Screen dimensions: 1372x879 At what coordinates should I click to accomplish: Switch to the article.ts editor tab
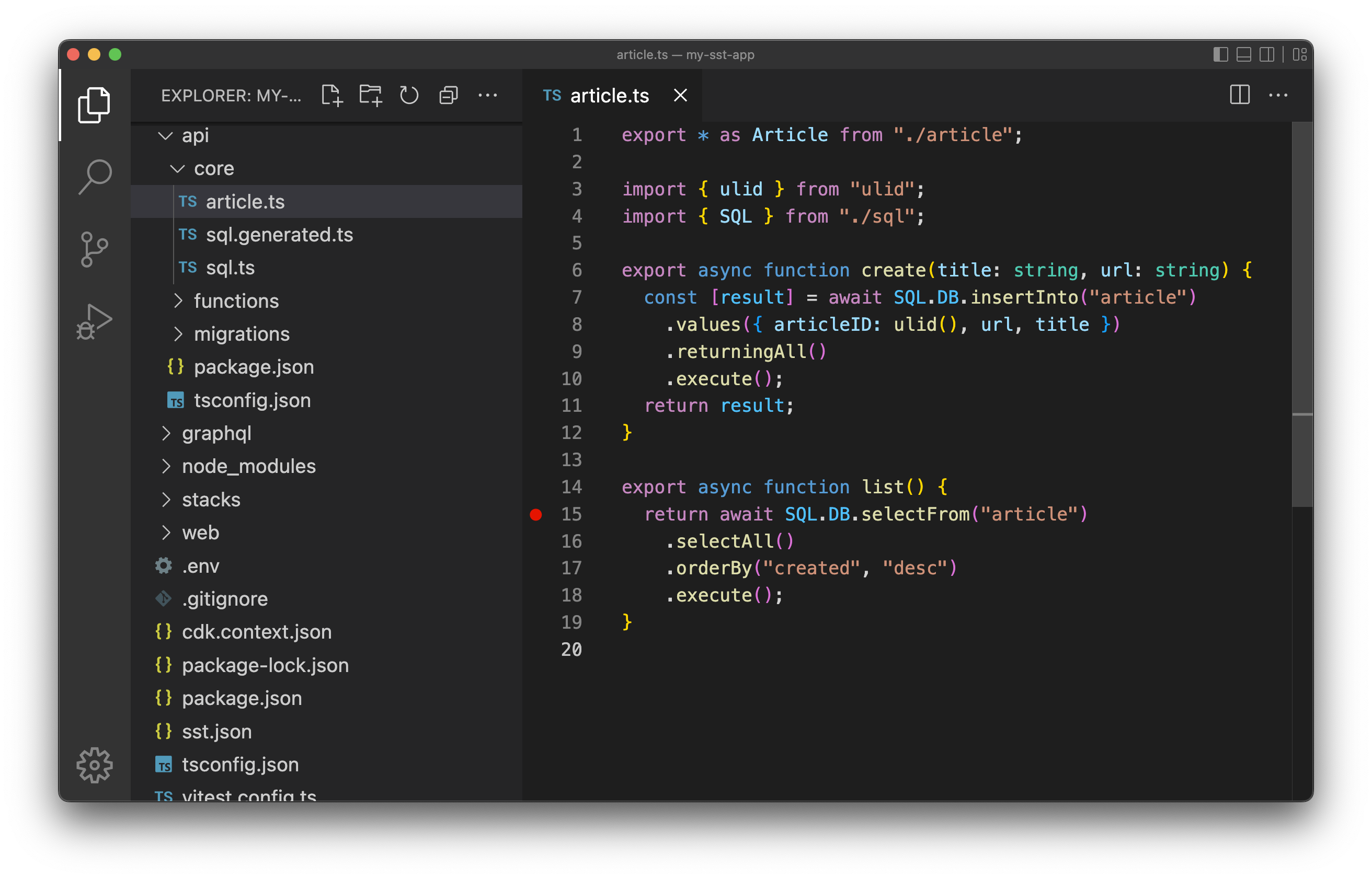[609, 95]
